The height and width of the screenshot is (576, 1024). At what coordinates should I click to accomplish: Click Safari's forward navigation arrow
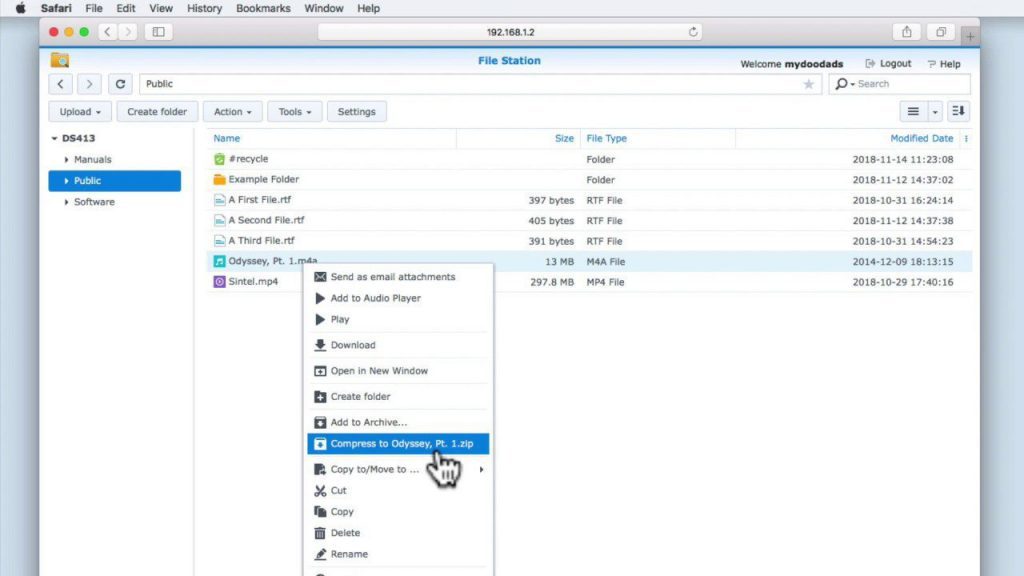[128, 31]
